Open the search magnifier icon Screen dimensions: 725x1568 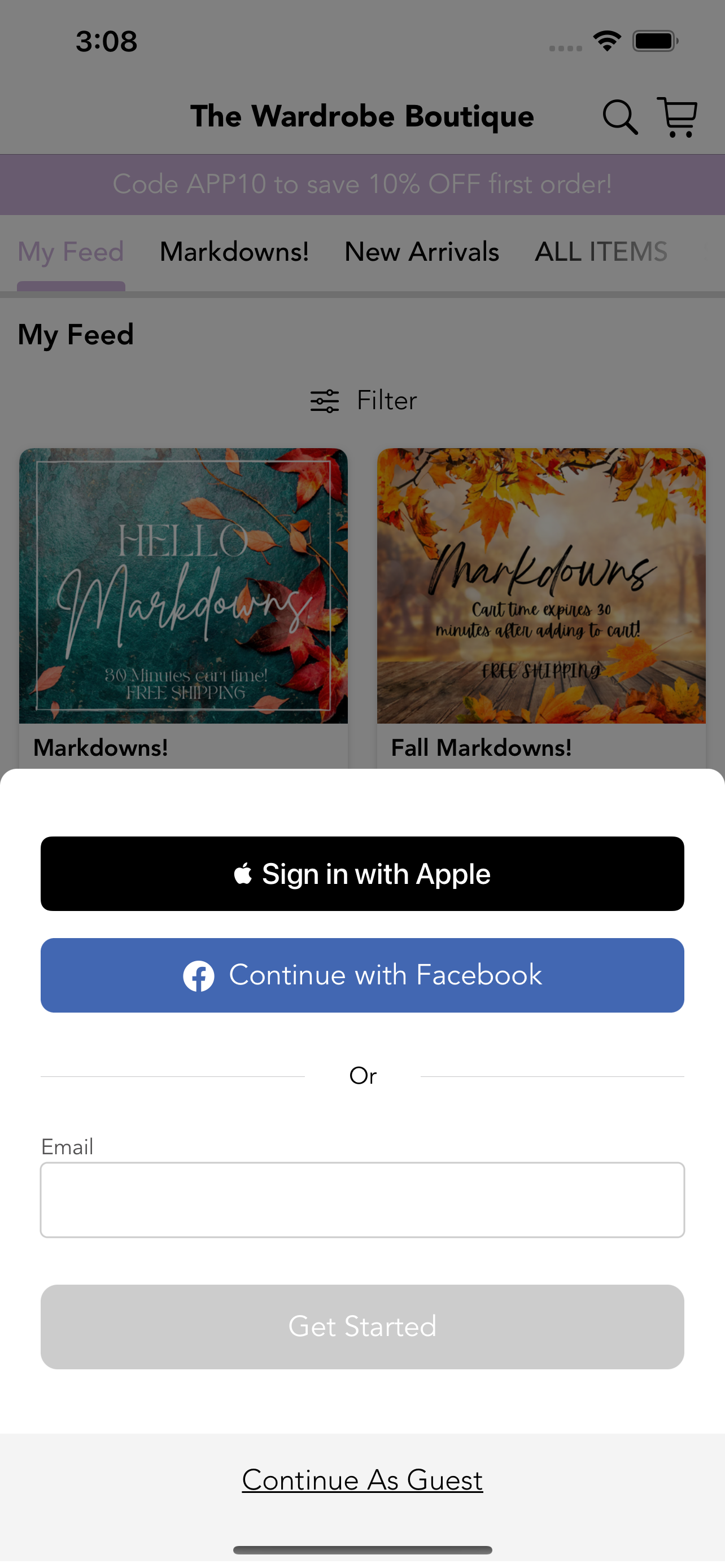coord(619,117)
